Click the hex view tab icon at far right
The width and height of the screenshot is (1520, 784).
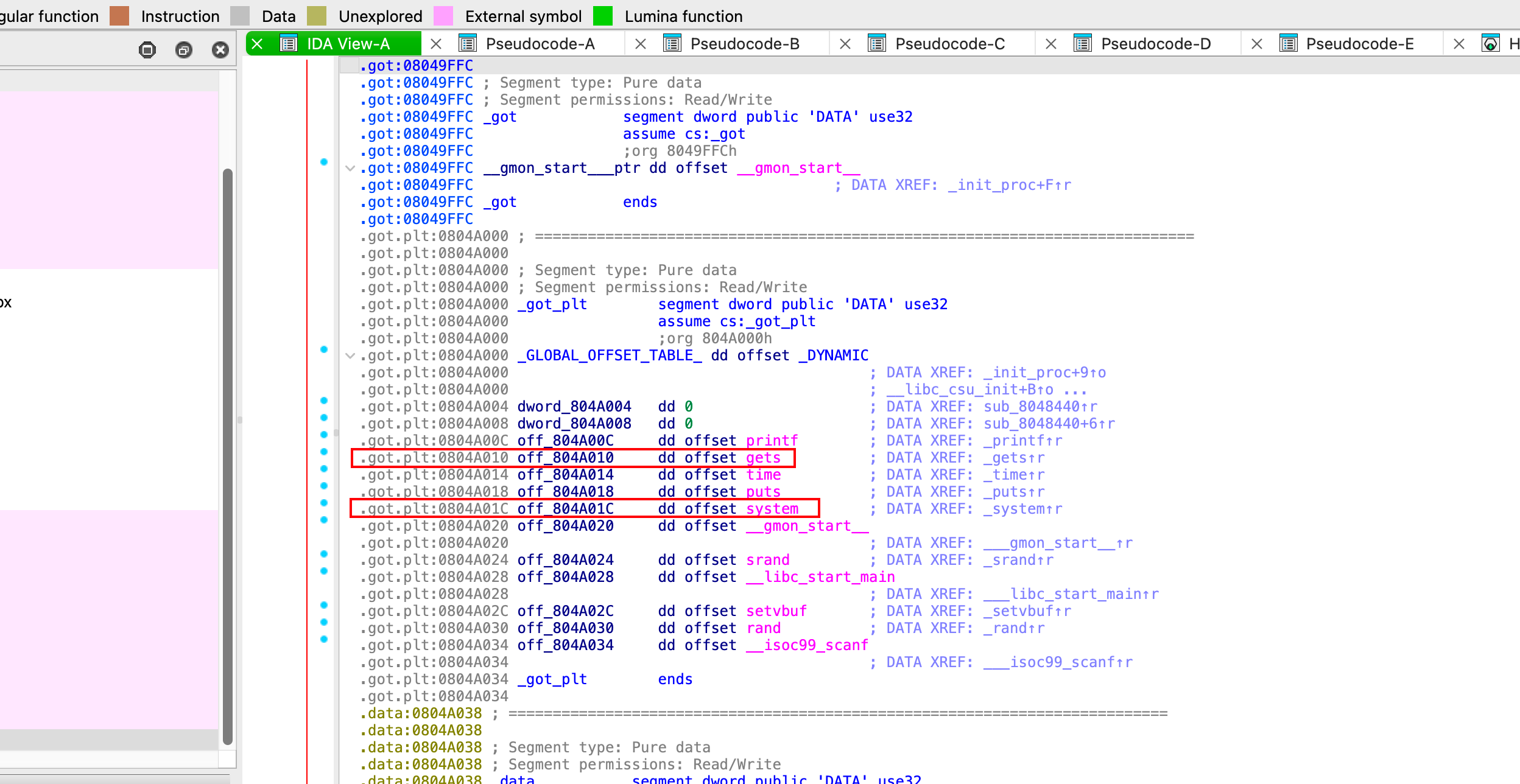[x=1490, y=44]
